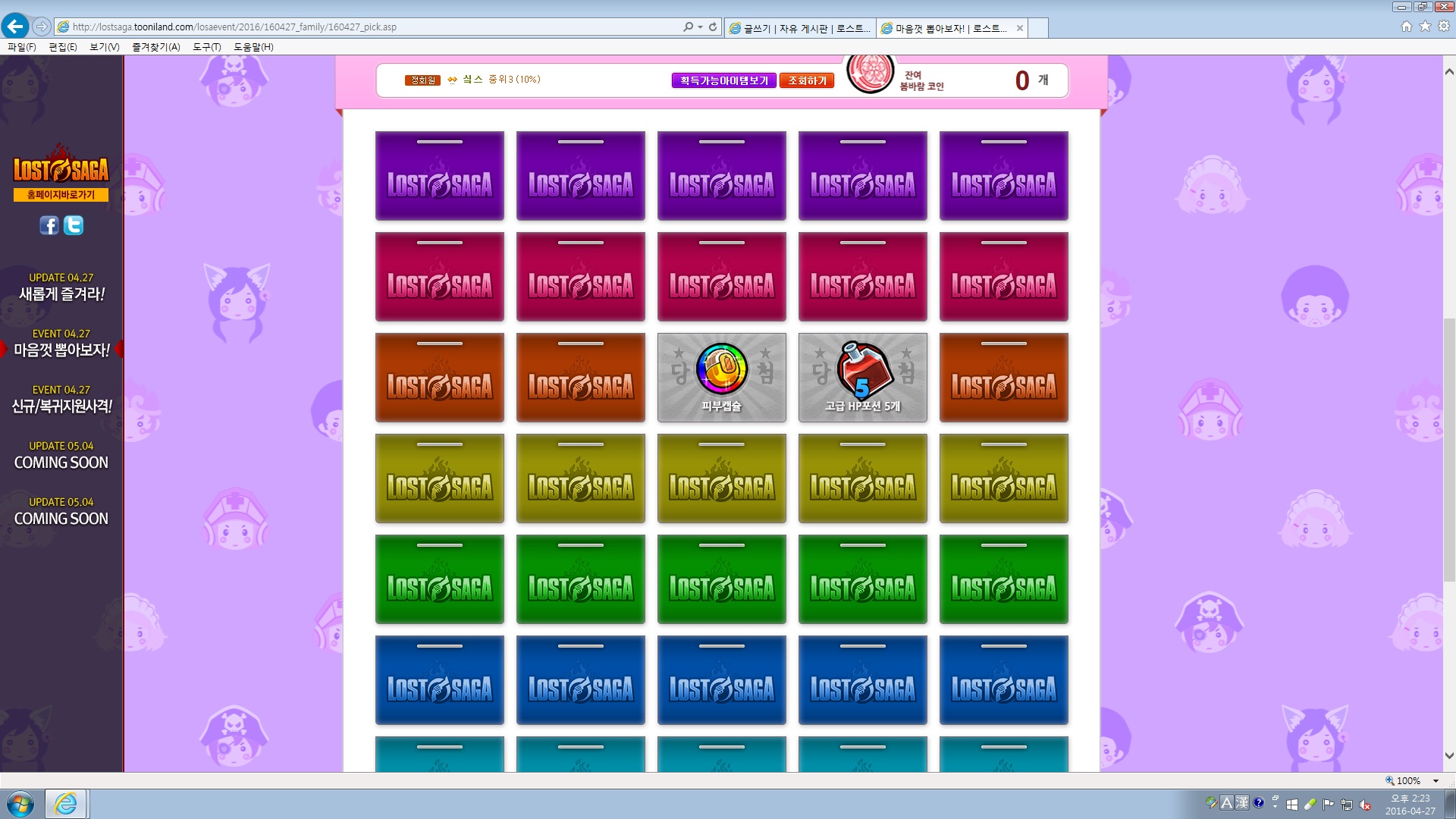
Task: Open UPDATE 04.27 새롭게 즐겨라! link
Action: pyautogui.click(x=61, y=287)
